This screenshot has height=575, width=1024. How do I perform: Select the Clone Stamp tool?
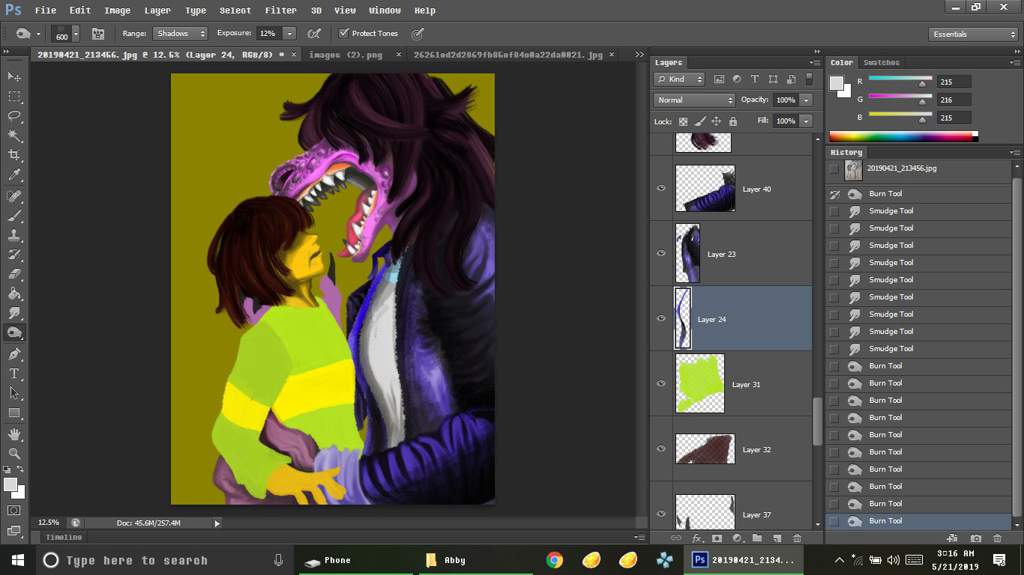click(14, 235)
